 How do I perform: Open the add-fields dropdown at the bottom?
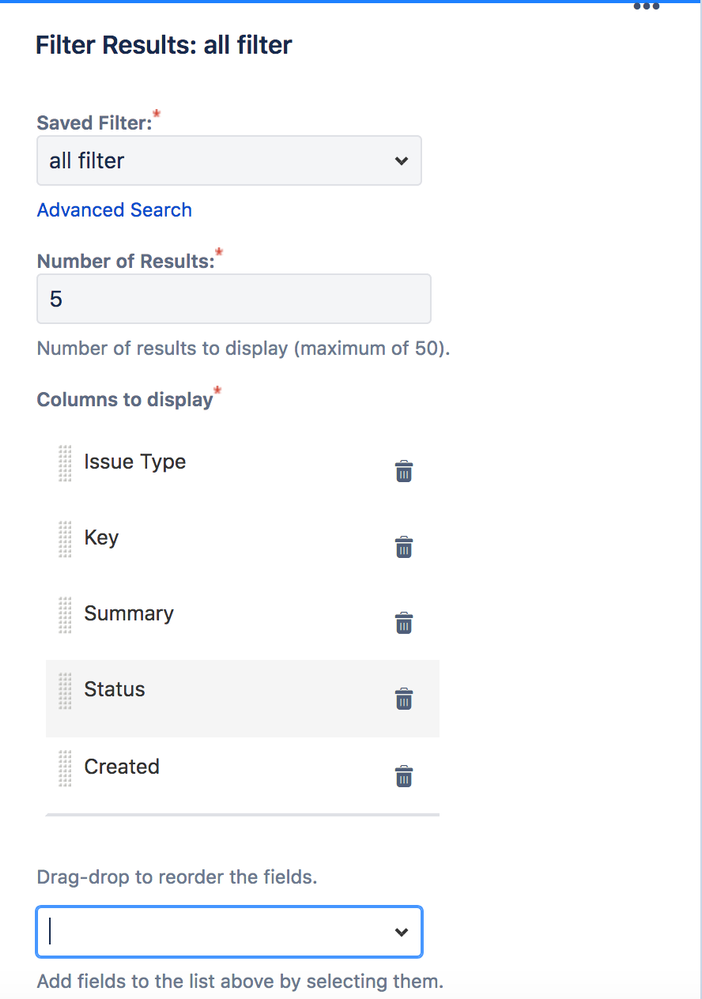pyautogui.click(x=228, y=931)
